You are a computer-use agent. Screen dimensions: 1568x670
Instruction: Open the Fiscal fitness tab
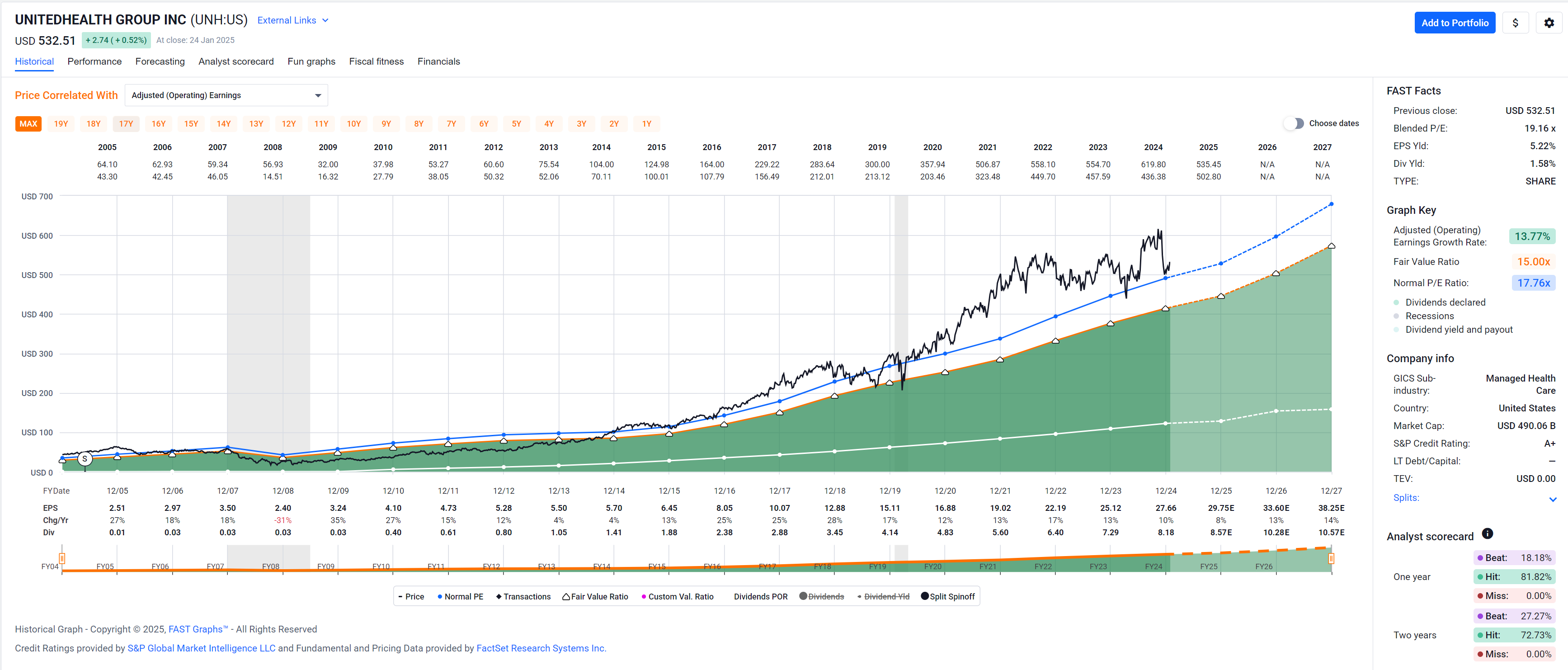pyautogui.click(x=376, y=61)
